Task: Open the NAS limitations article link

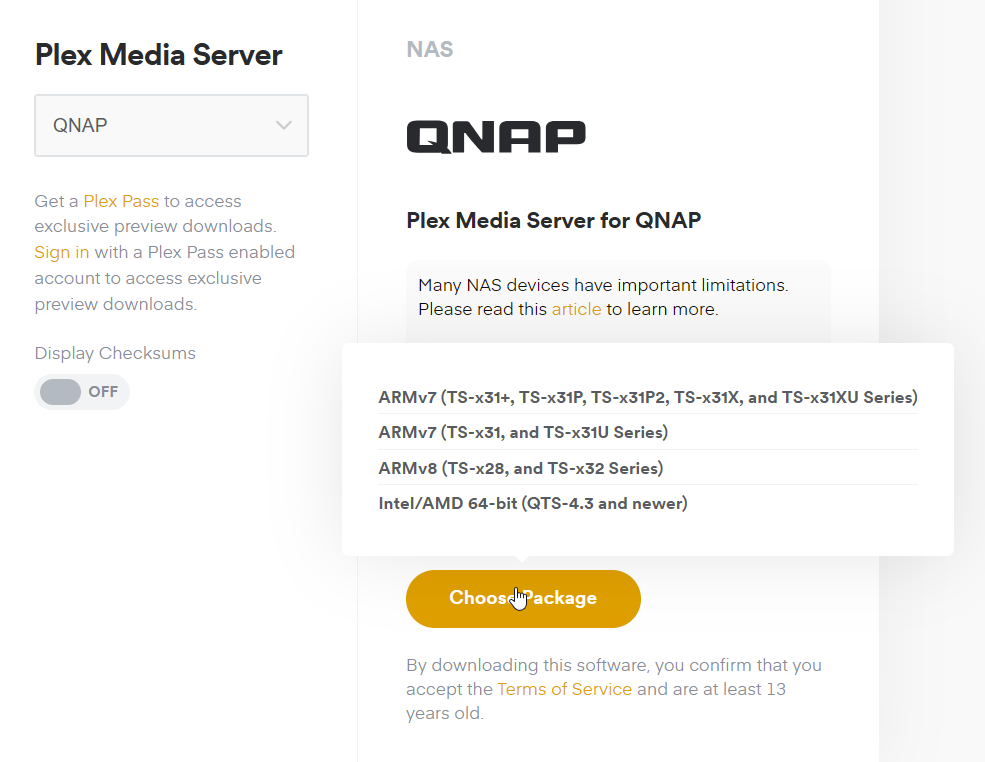Action: click(x=576, y=309)
